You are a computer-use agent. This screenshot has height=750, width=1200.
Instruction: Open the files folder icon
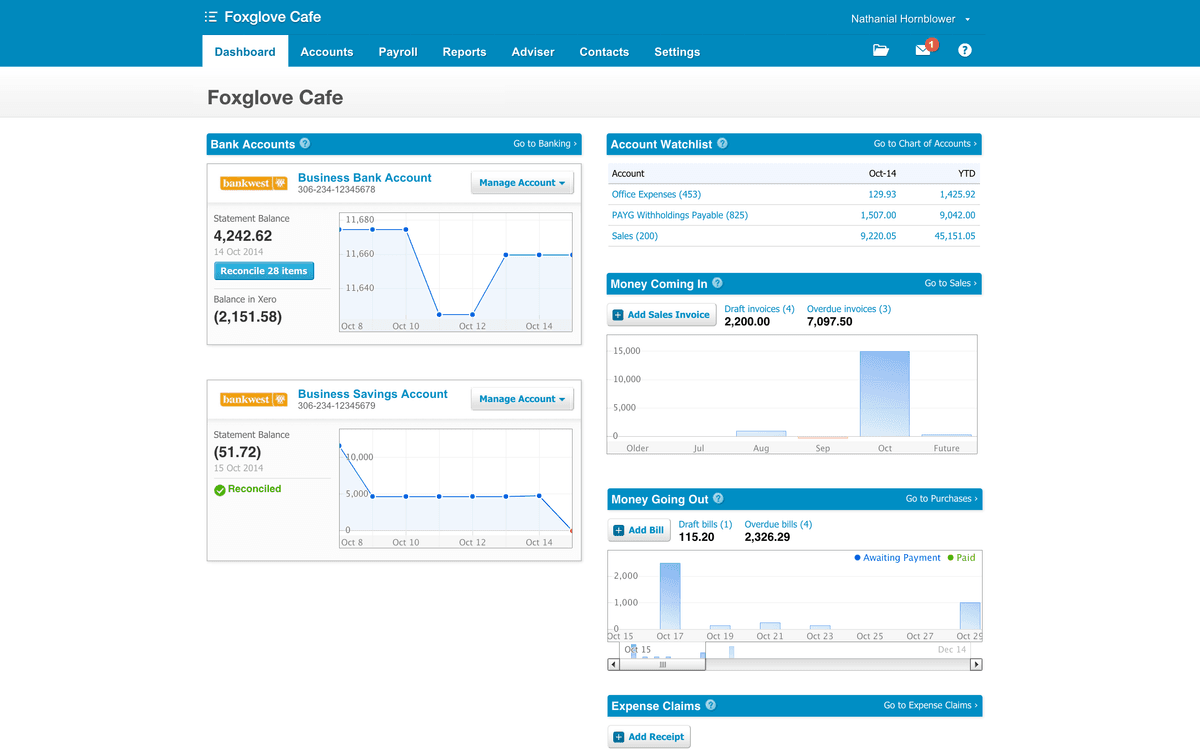point(880,50)
